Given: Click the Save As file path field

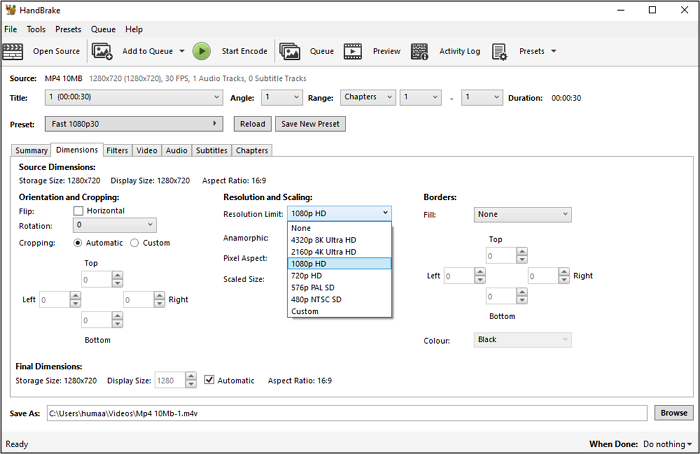Looking at the screenshot, I should [346, 413].
